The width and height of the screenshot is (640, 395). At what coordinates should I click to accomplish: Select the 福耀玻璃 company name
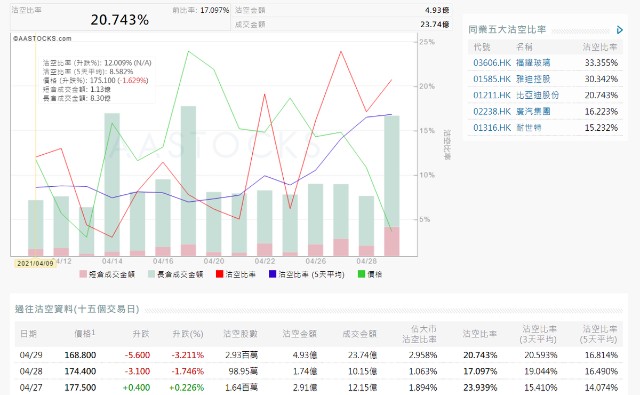(x=533, y=63)
